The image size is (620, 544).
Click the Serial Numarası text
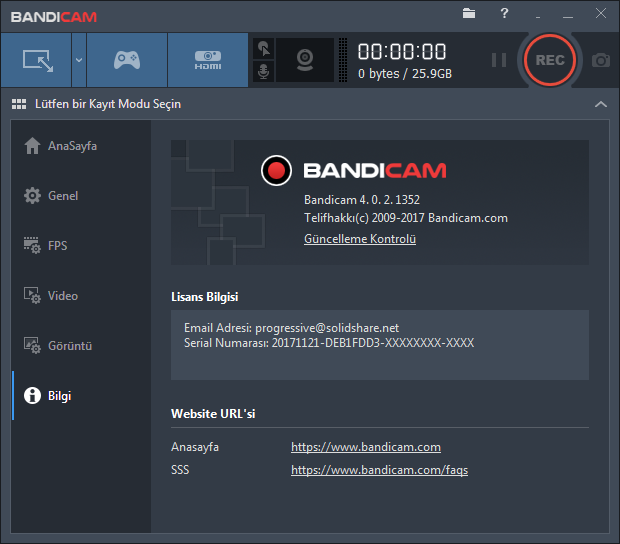[x=329, y=343]
